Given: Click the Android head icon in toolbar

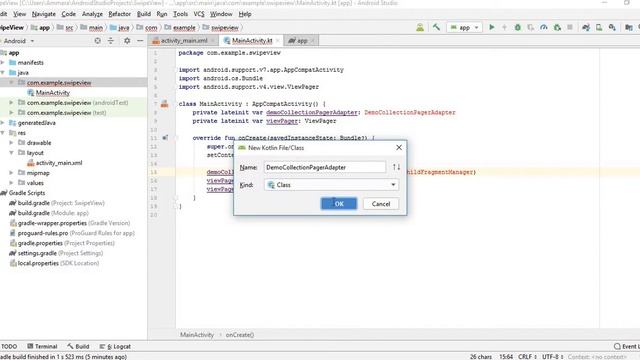Looking at the screenshot, I should click(420, 27).
